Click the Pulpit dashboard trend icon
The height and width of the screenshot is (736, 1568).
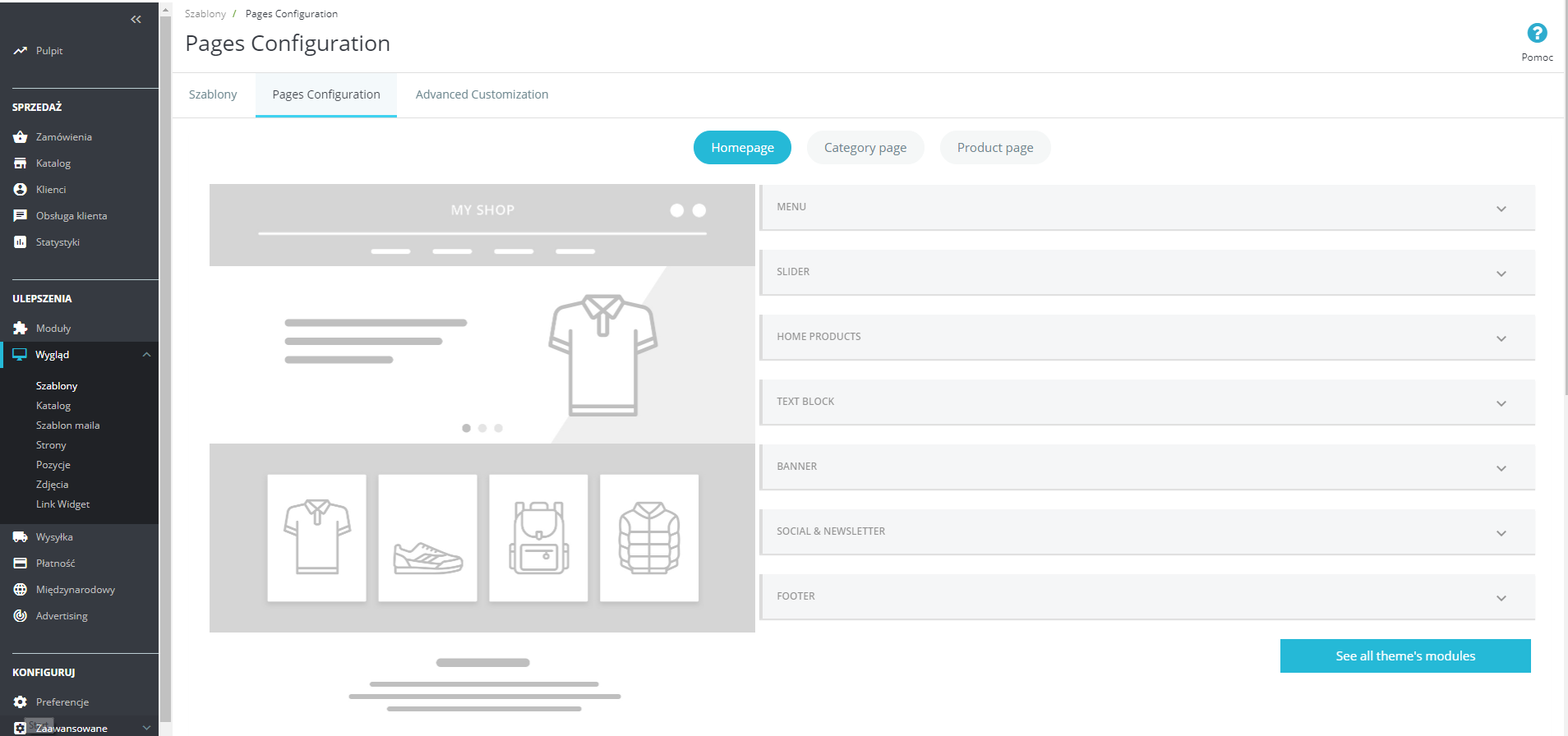[x=21, y=51]
